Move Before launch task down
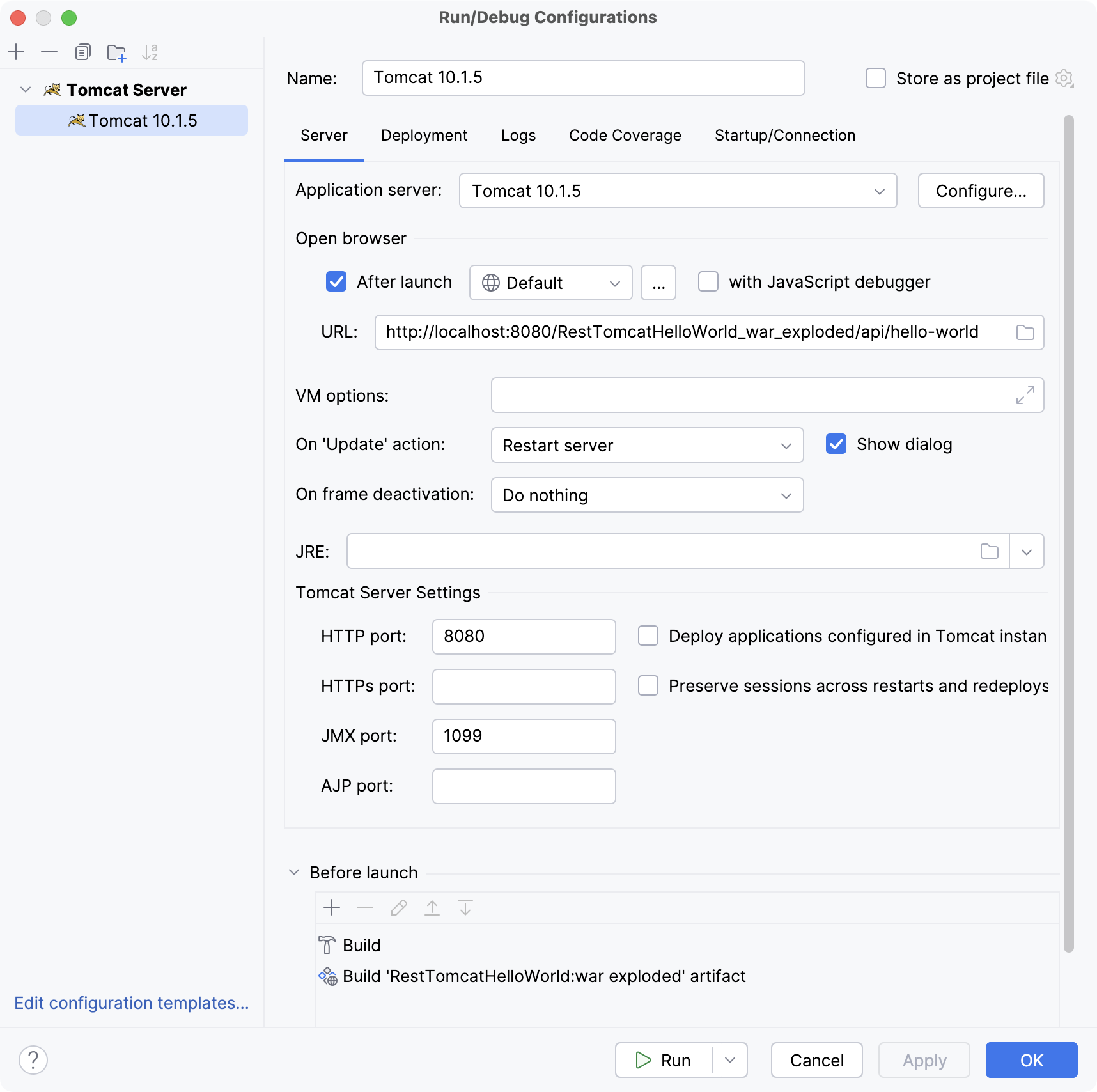1097x1092 pixels. click(465, 908)
